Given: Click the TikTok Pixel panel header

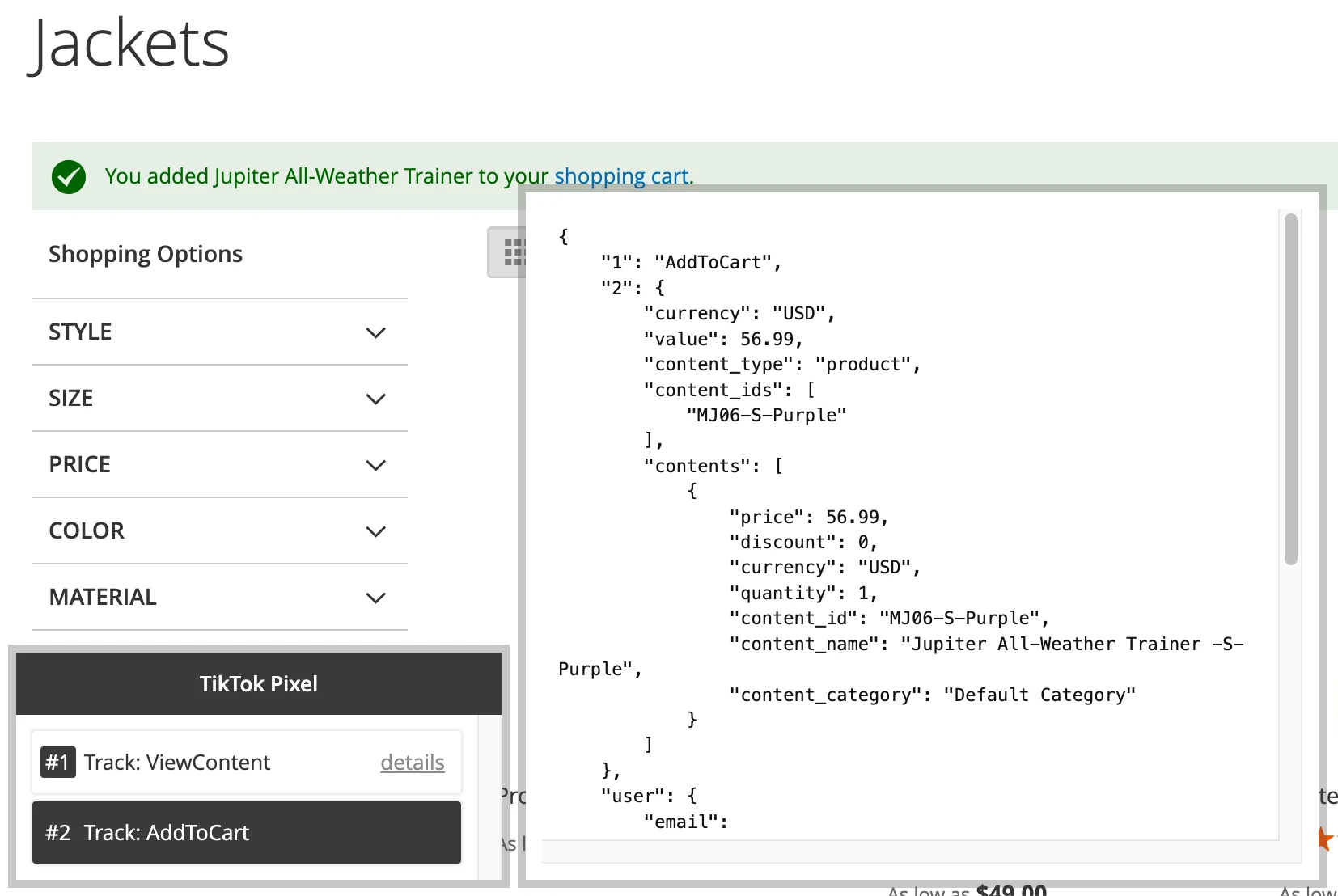Looking at the screenshot, I should [259, 683].
